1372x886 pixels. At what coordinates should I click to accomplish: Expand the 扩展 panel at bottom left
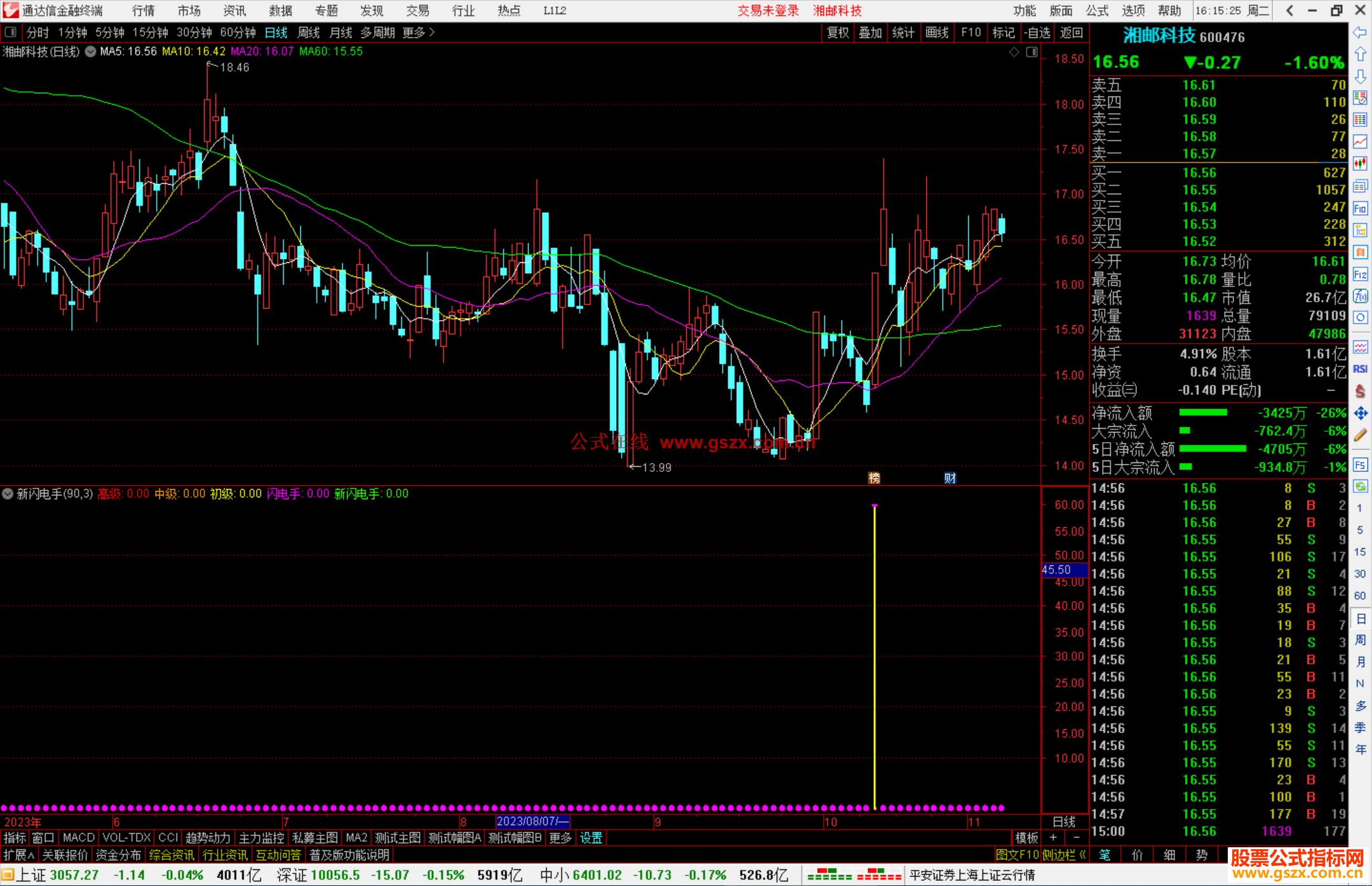(x=18, y=855)
